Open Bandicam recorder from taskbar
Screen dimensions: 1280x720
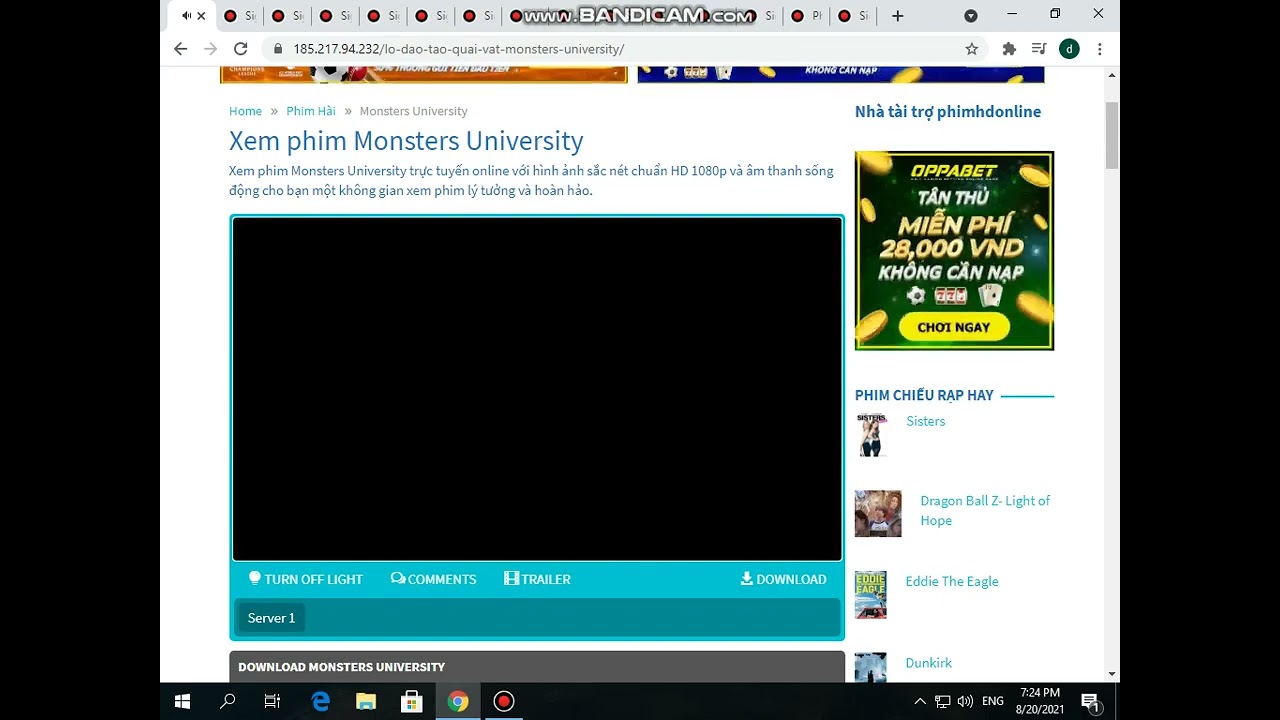tap(504, 701)
